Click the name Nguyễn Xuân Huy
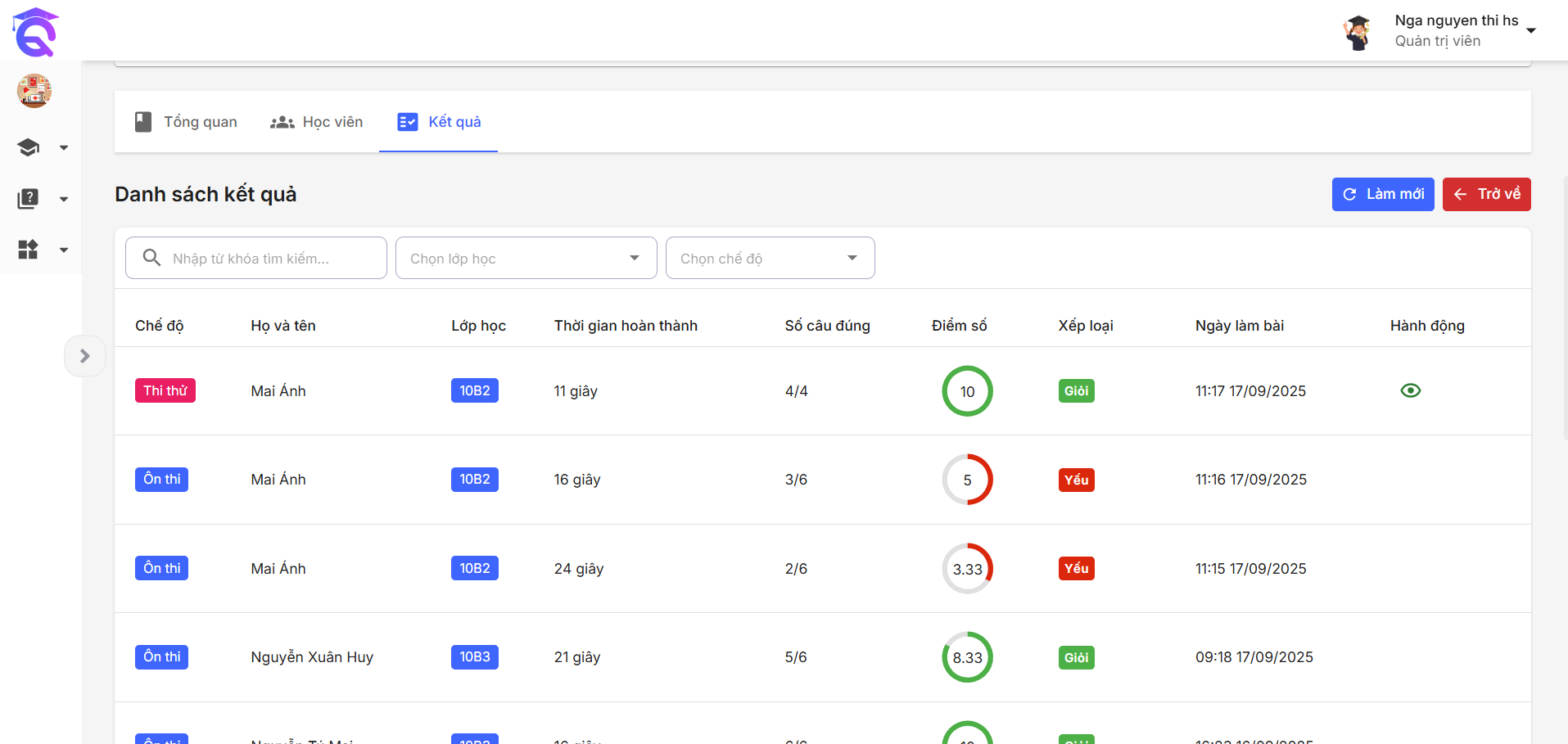Viewport: 1568px width, 744px height. coord(312,657)
